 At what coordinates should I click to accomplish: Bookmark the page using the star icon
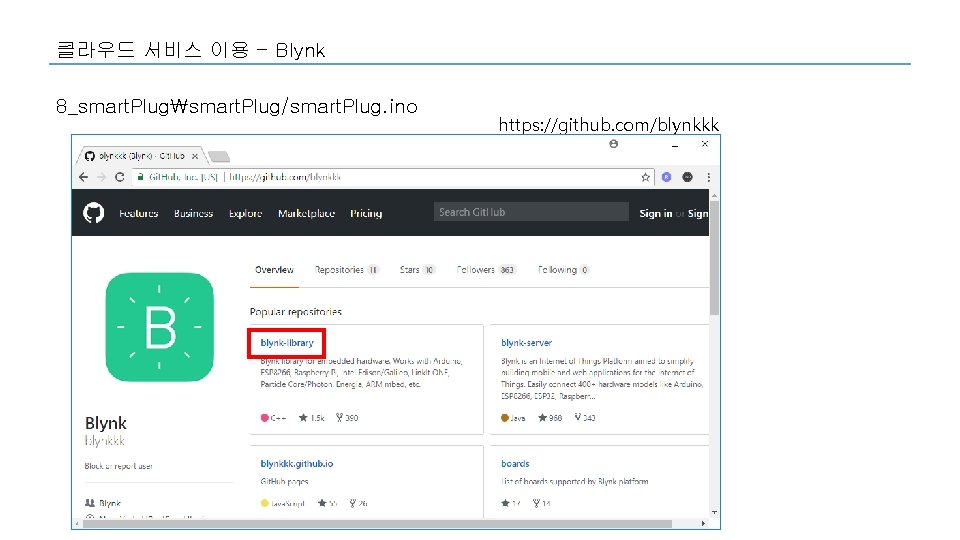click(645, 177)
